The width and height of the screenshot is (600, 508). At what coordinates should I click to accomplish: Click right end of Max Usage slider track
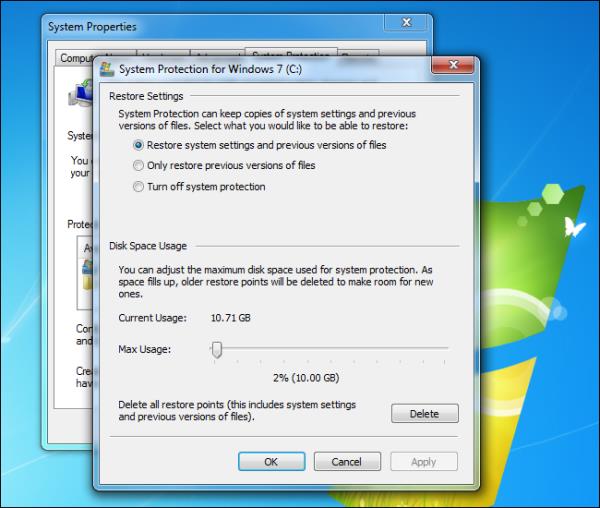pos(446,349)
